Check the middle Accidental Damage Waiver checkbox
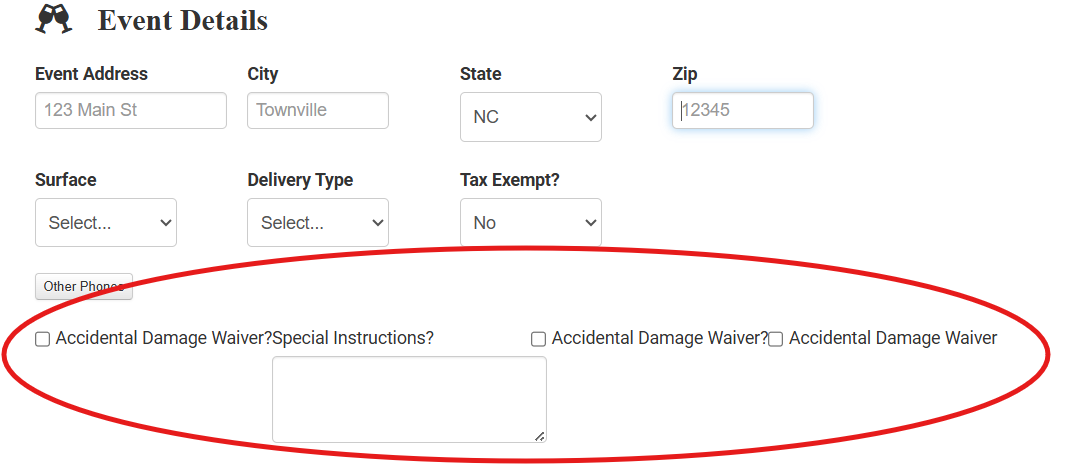Viewport: 1090px width, 472px height. (x=539, y=339)
